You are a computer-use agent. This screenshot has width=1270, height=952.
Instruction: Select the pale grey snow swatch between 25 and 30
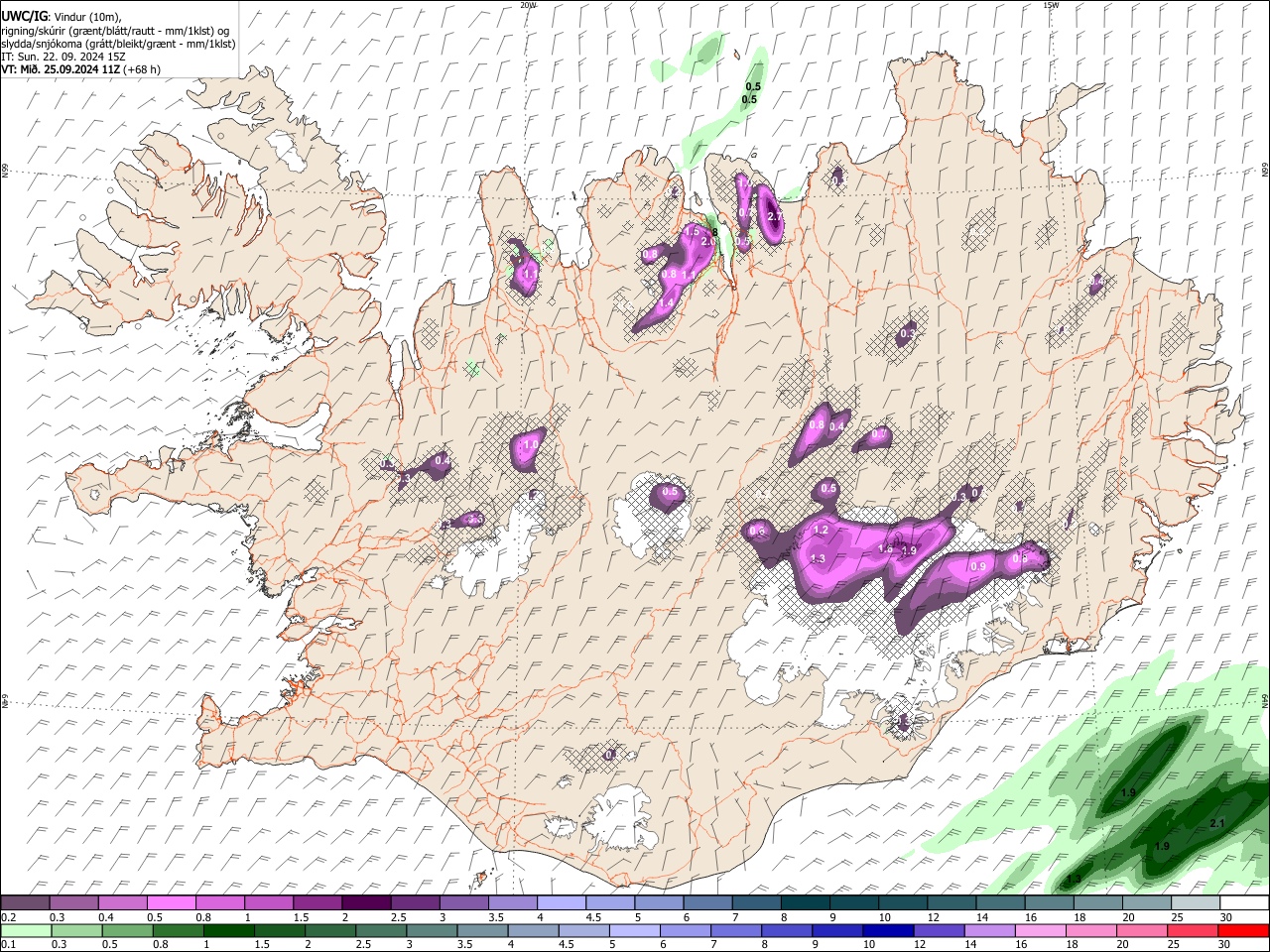[1195, 902]
